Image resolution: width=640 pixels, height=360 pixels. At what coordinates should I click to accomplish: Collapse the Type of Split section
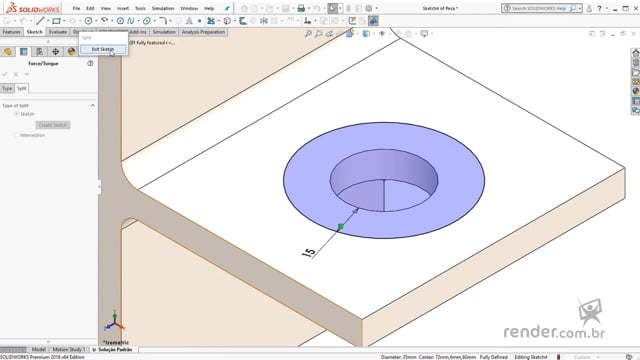[x=93, y=105]
